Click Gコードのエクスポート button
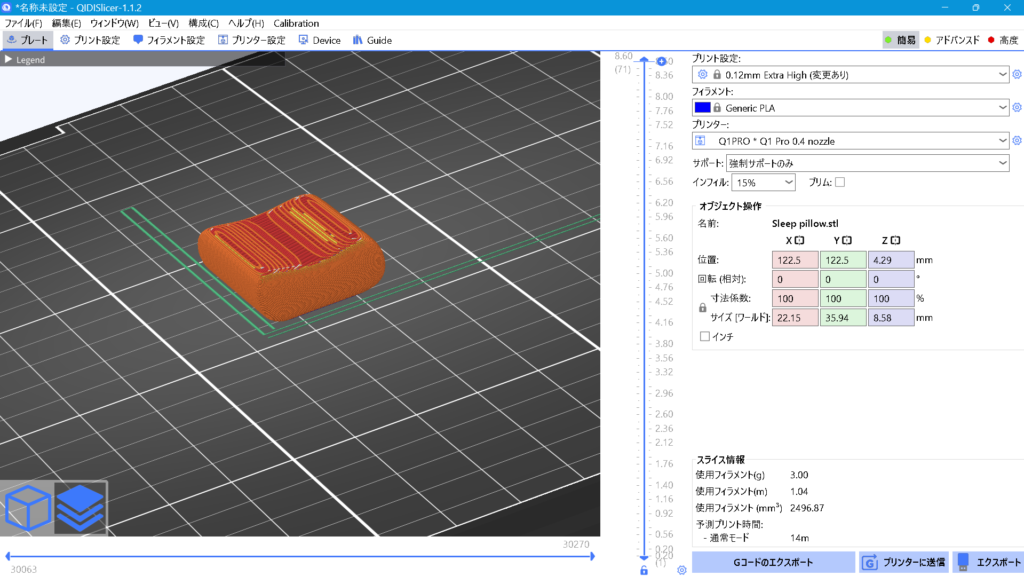Image resolution: width=1024 pixels, height=576 pixels. tap(773, 562)
